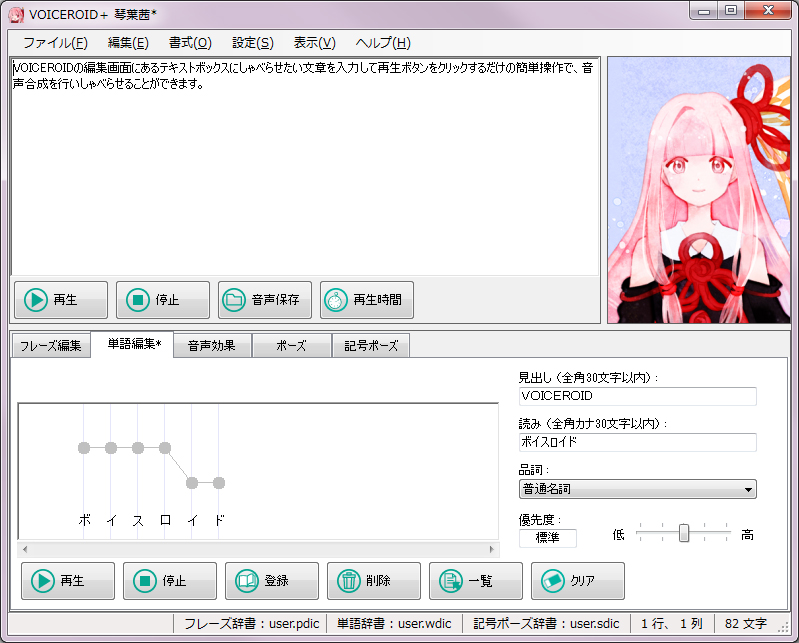Click the folder icon on 音声保存

click(234, 300)
